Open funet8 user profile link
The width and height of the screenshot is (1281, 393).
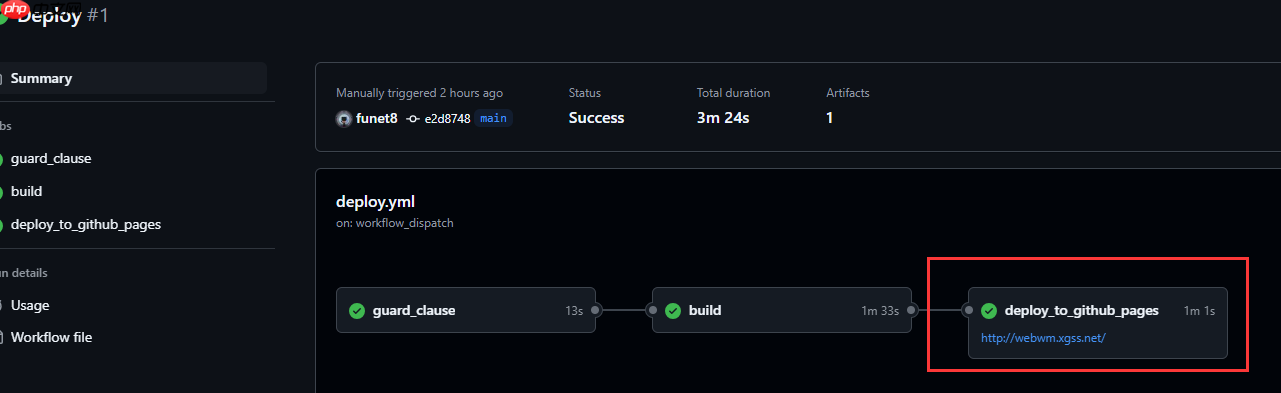(377, 118)
